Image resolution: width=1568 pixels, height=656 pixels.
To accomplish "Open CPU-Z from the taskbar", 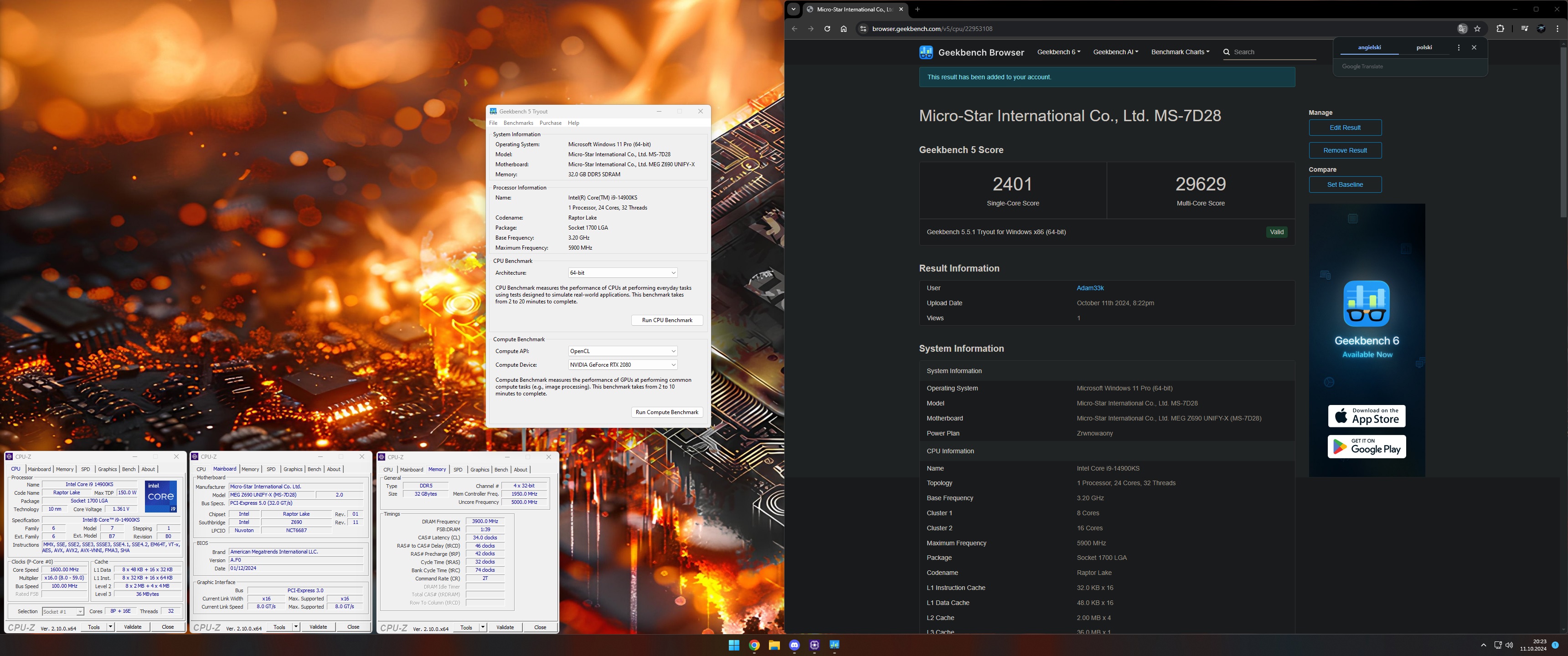I will click(815, 645).
